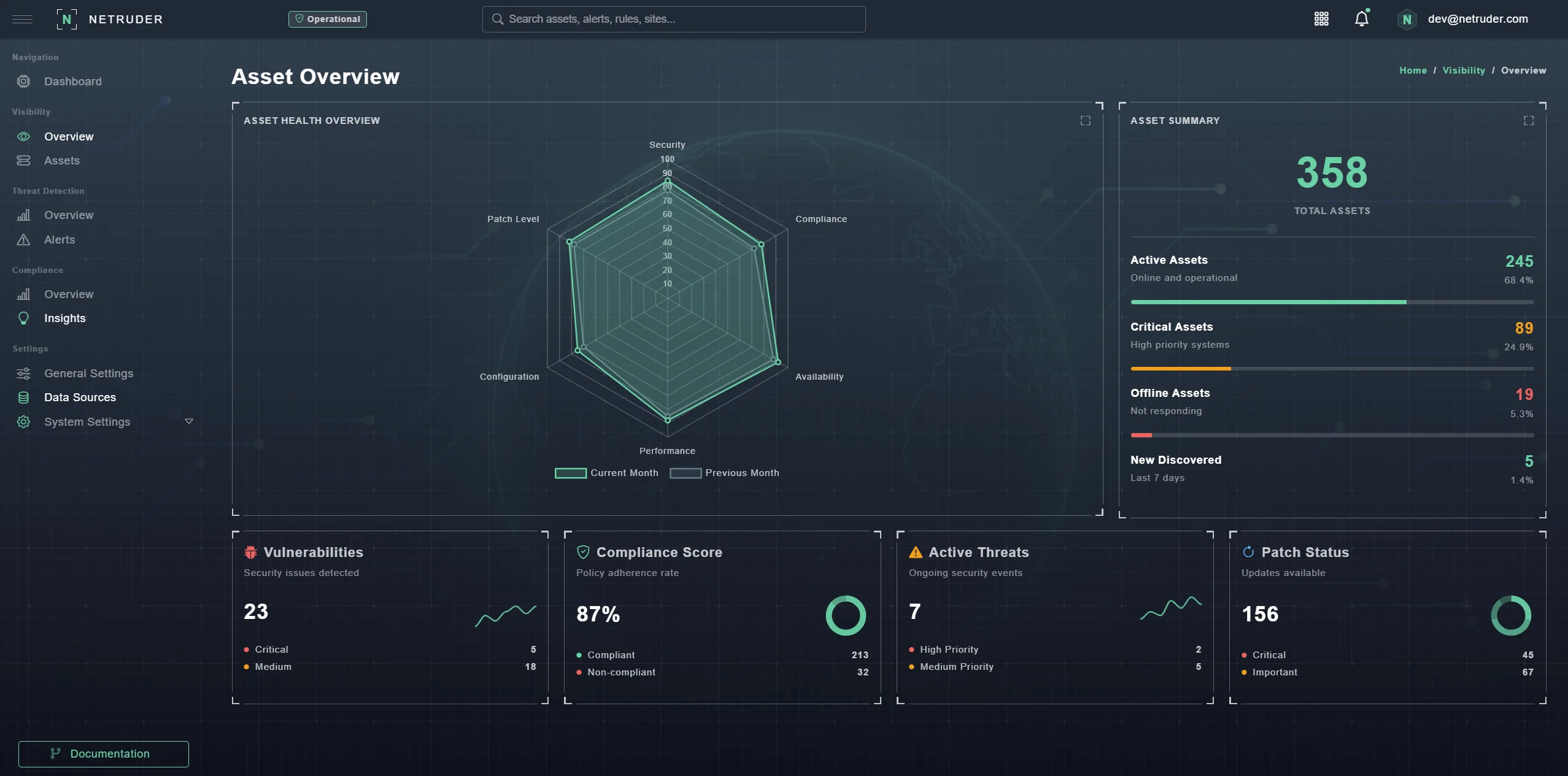Viewport: 1568px width, 776px height.
Task: Expand System Settings dropdown arrow
Action: pyautogui.click(x=189, y=421)
